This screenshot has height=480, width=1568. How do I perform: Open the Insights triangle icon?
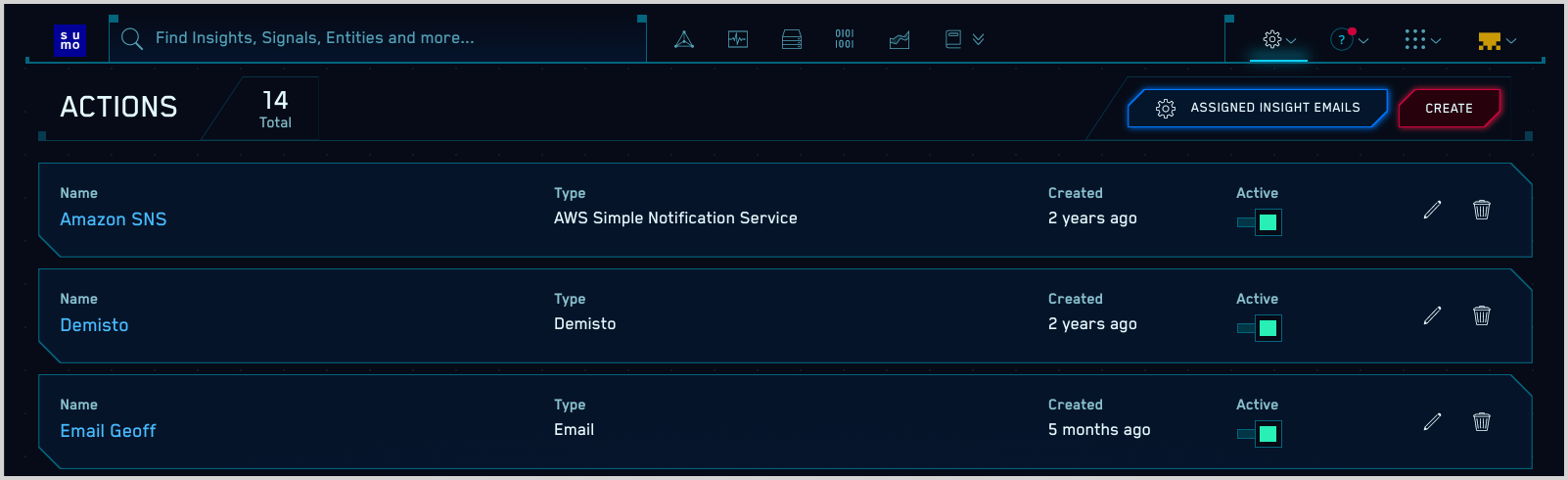click(684, 39)
